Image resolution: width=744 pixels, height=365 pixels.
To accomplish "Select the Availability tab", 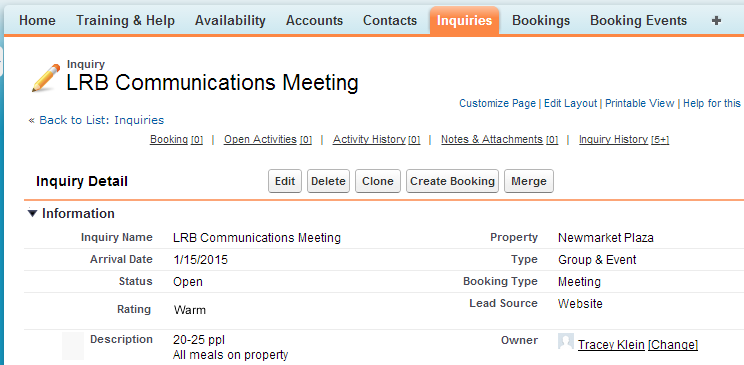I will pos(230,20).
